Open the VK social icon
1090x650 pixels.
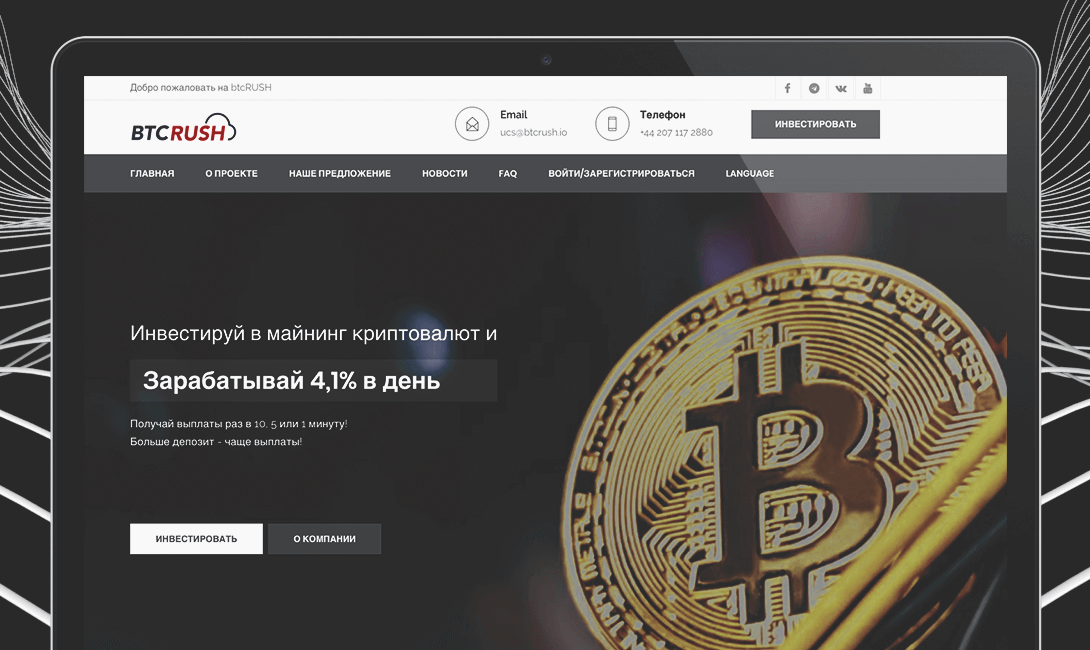coord(841,88)
